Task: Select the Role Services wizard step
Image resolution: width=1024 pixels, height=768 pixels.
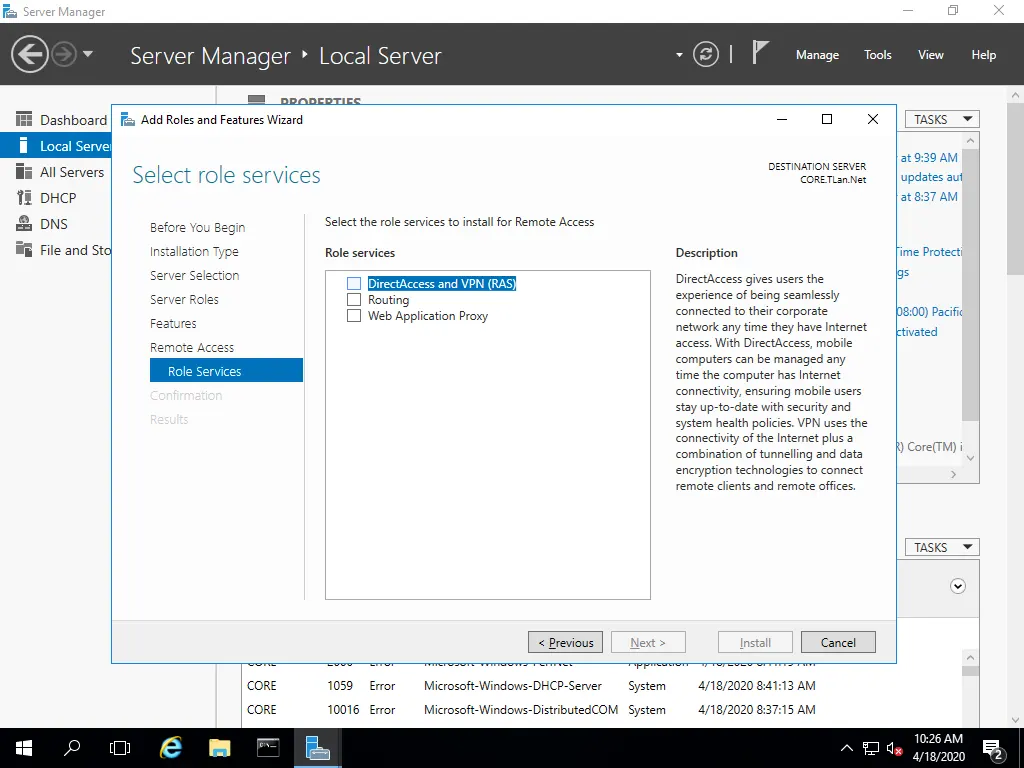Action: pyautogui.click(x=226, y=370)
